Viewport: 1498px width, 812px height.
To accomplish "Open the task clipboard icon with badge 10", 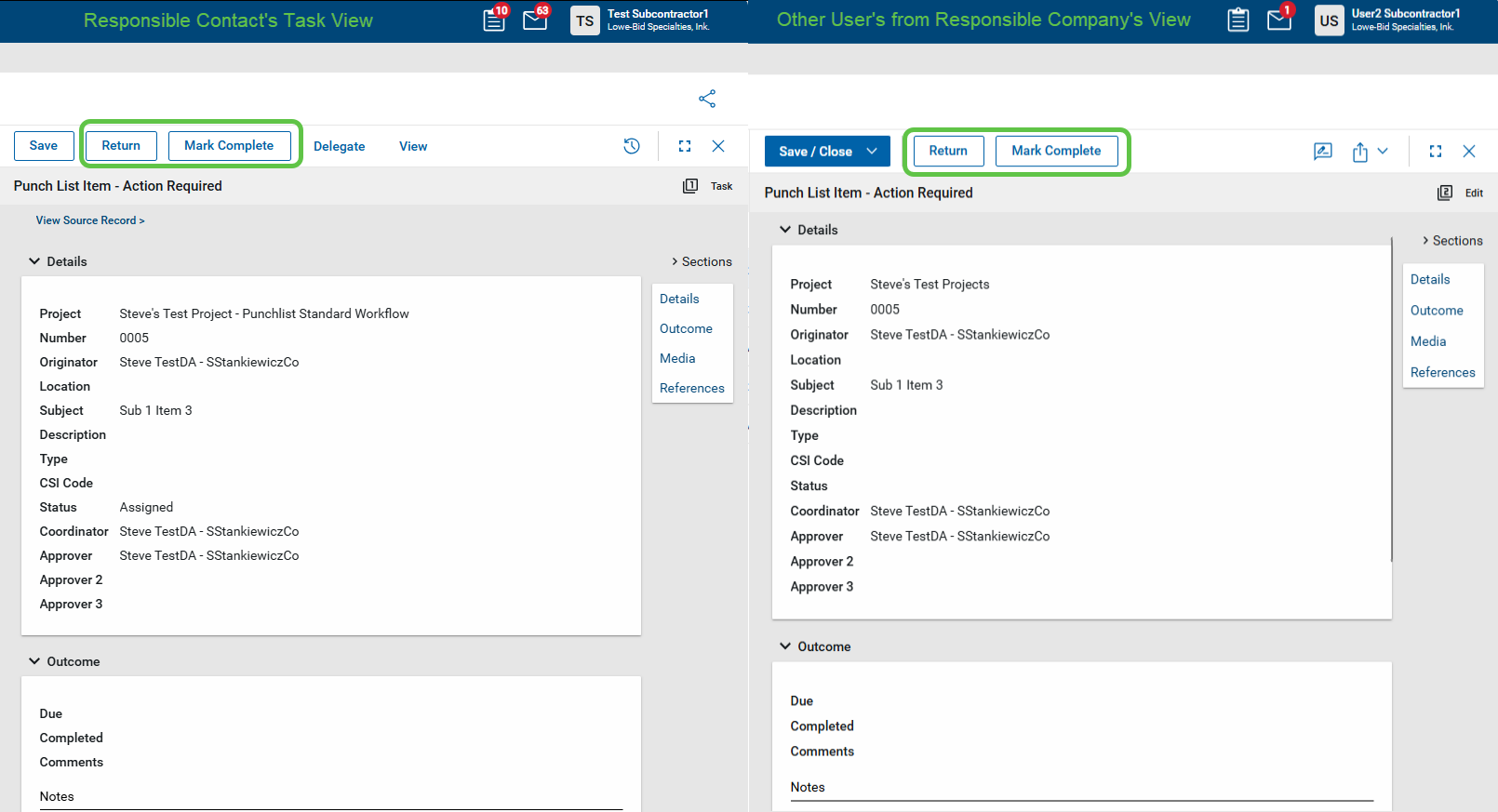I will click(494, 20).
